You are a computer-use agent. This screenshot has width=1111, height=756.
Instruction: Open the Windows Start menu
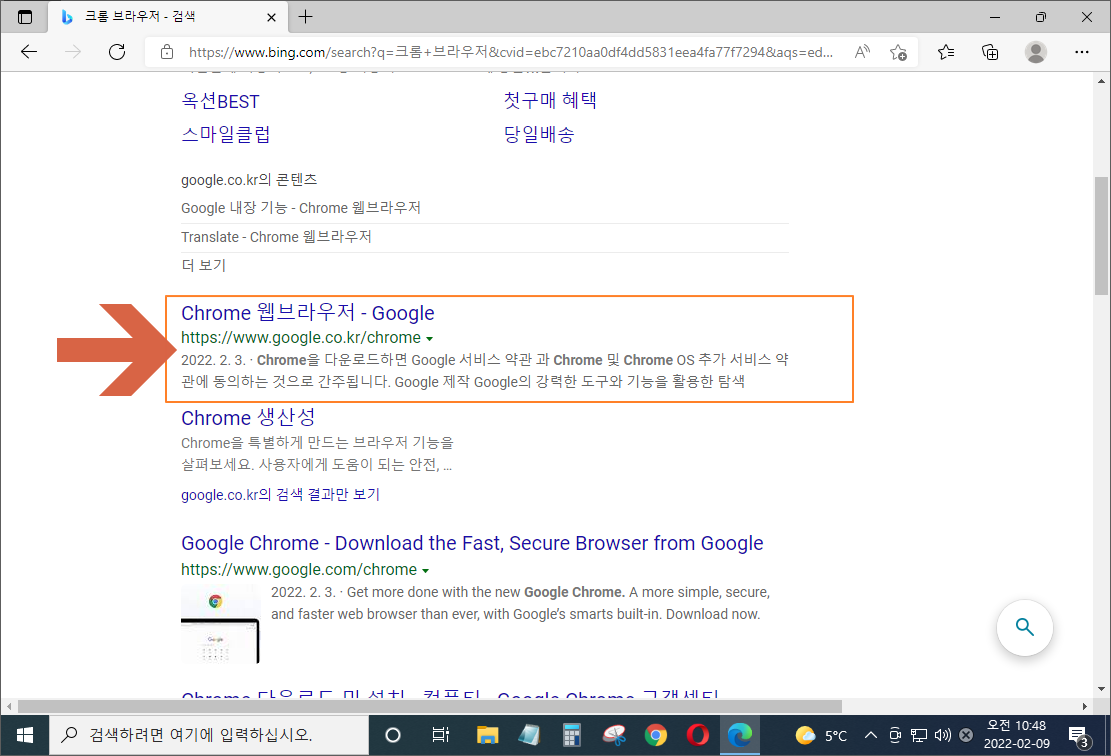tap(24, 735)
